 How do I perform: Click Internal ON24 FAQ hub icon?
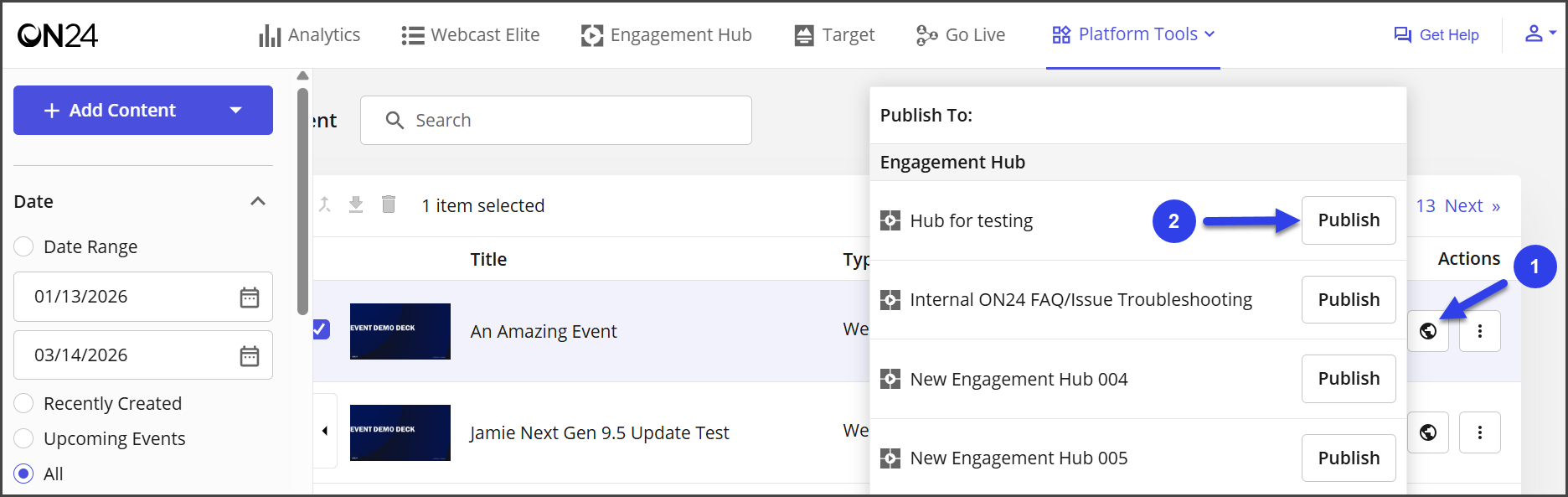(890, 300)
